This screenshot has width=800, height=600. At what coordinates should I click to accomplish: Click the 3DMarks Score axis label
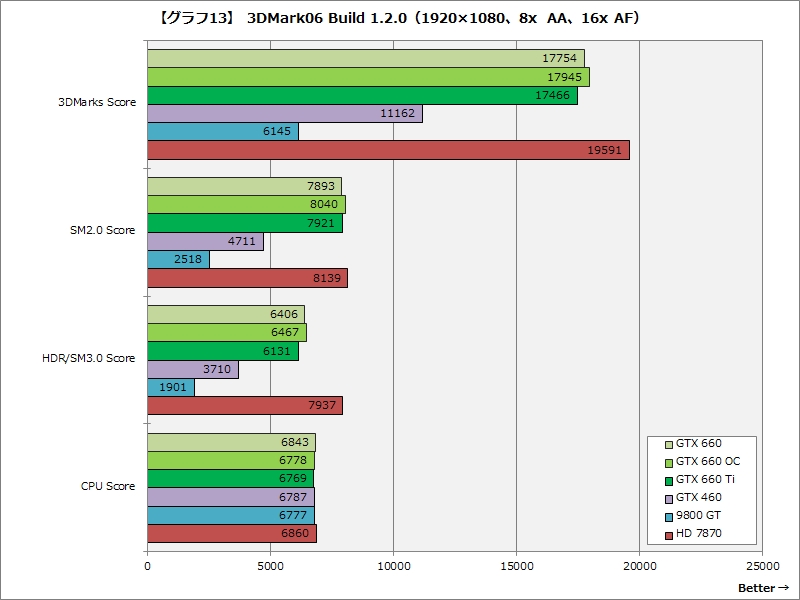96,102
